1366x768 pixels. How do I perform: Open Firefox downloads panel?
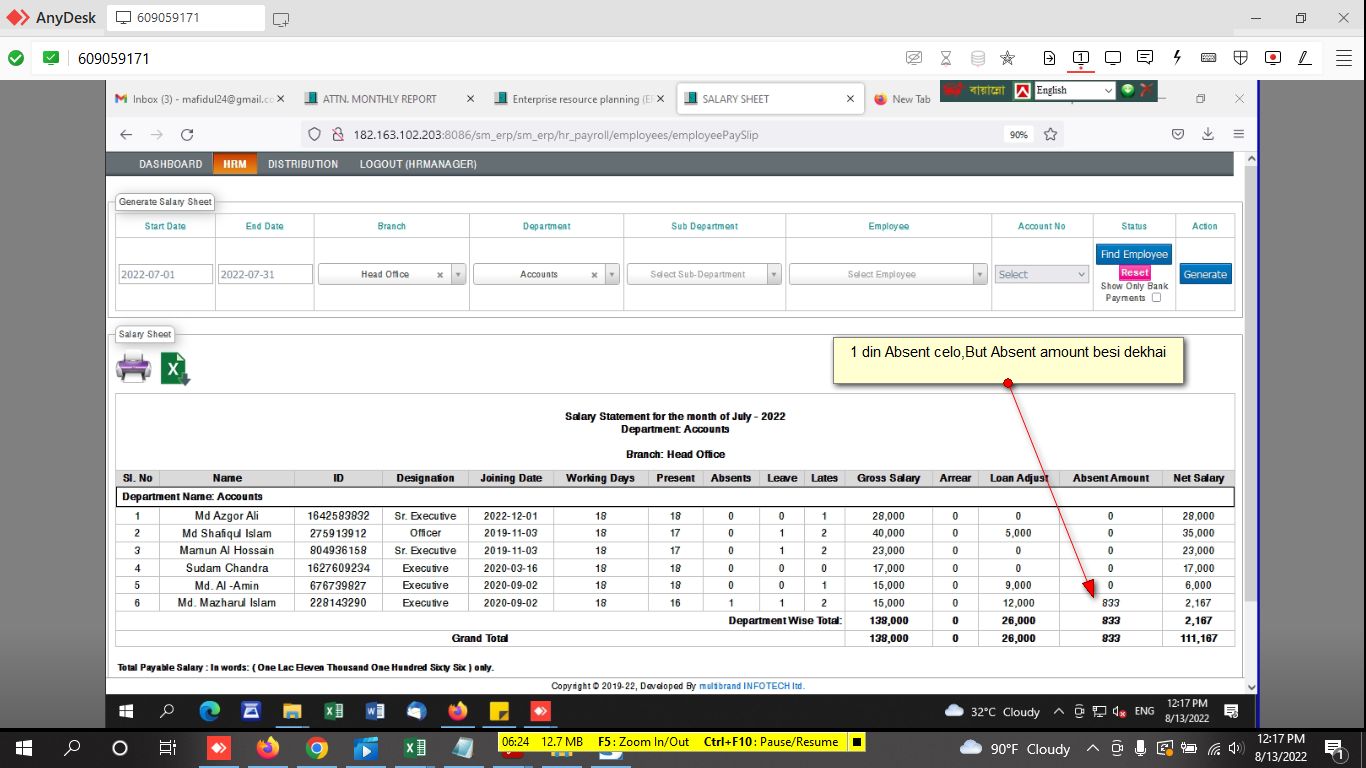[1208, 134]
